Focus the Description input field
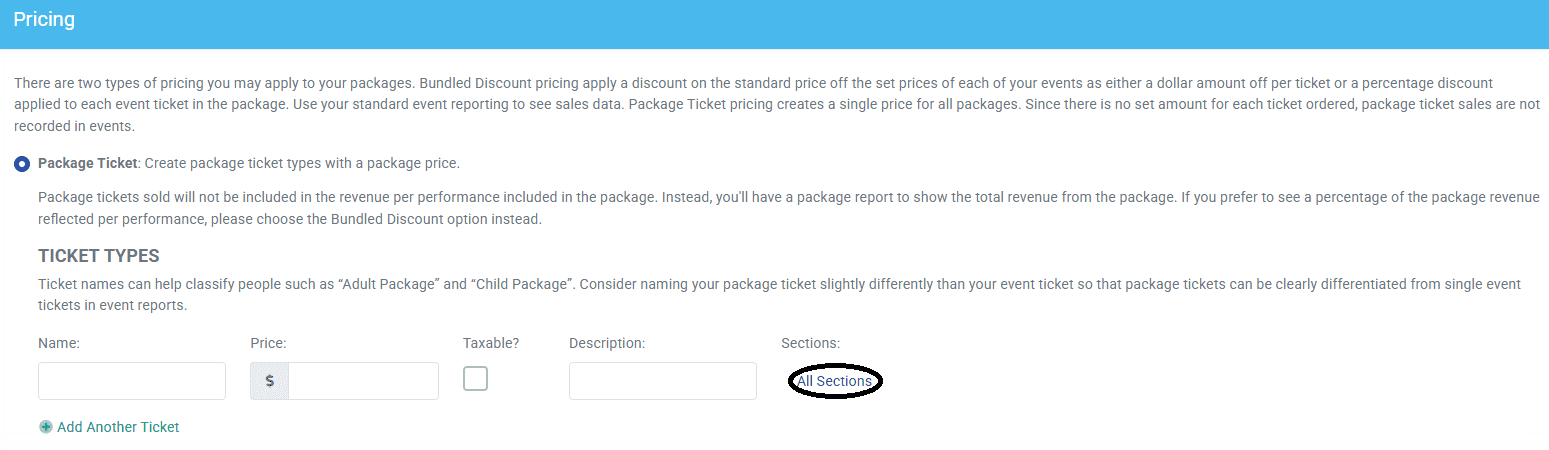 (663, 381)
